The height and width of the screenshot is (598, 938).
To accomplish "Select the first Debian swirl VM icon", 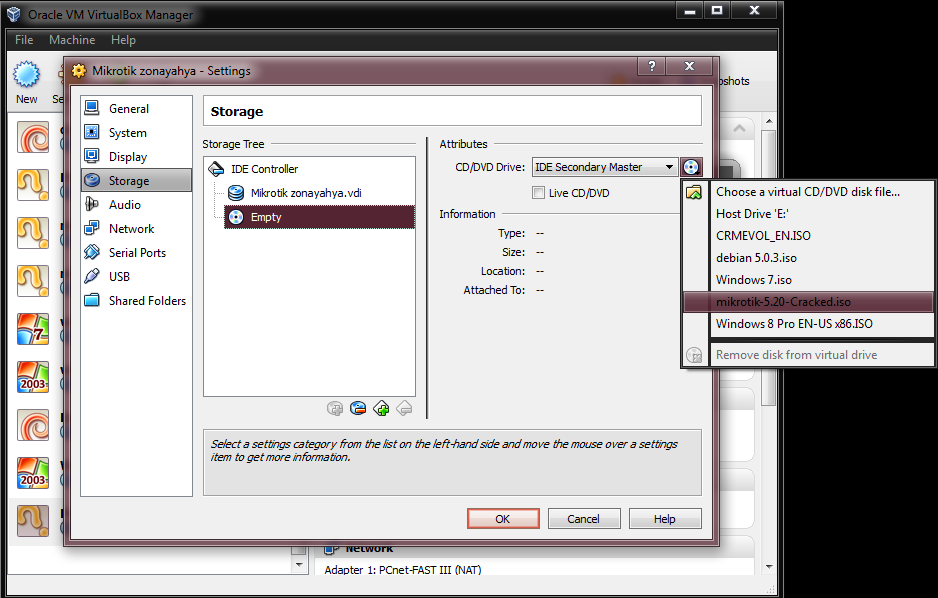I will click(33, 138).
